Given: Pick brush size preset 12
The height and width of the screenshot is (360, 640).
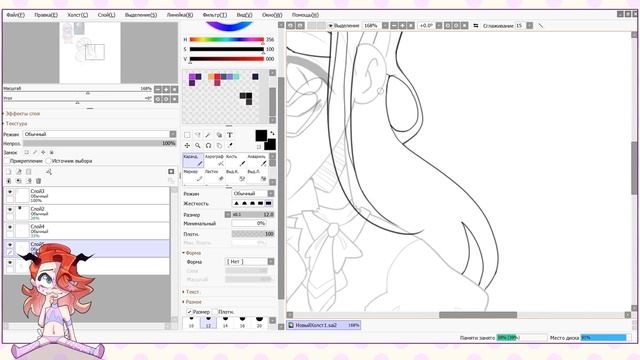Looking at the screenshot, I should pos(208,322).
